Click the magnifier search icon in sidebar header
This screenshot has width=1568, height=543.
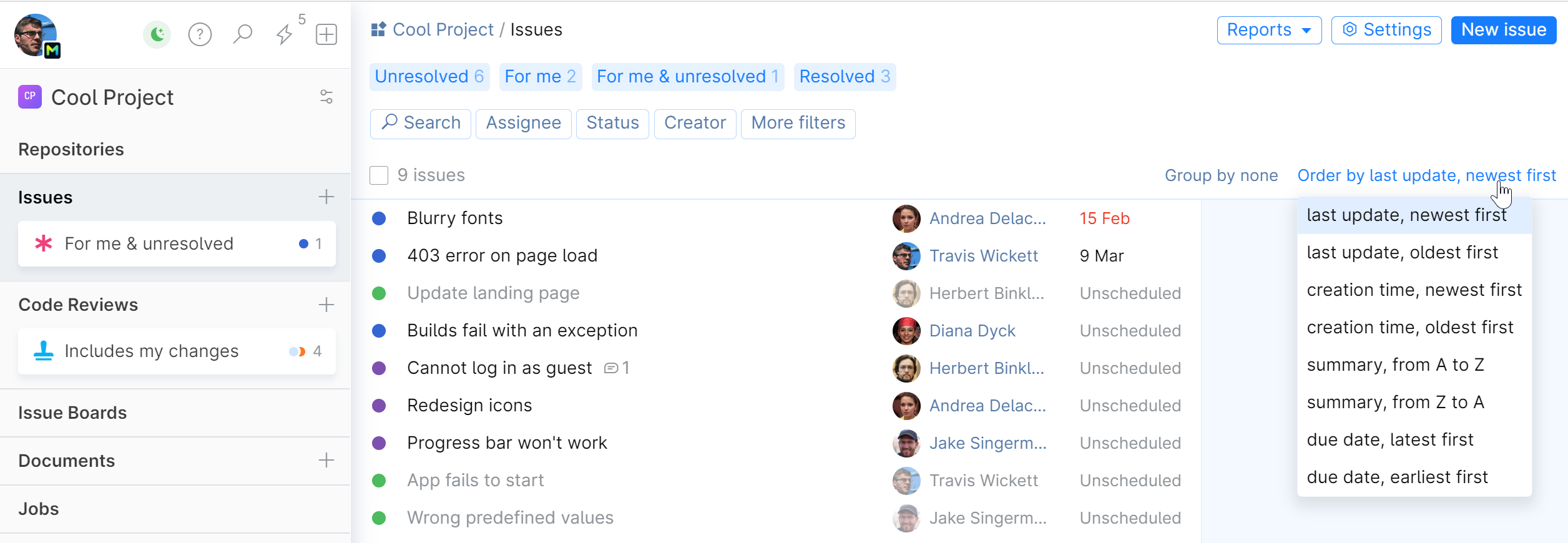tap(242, 34)
